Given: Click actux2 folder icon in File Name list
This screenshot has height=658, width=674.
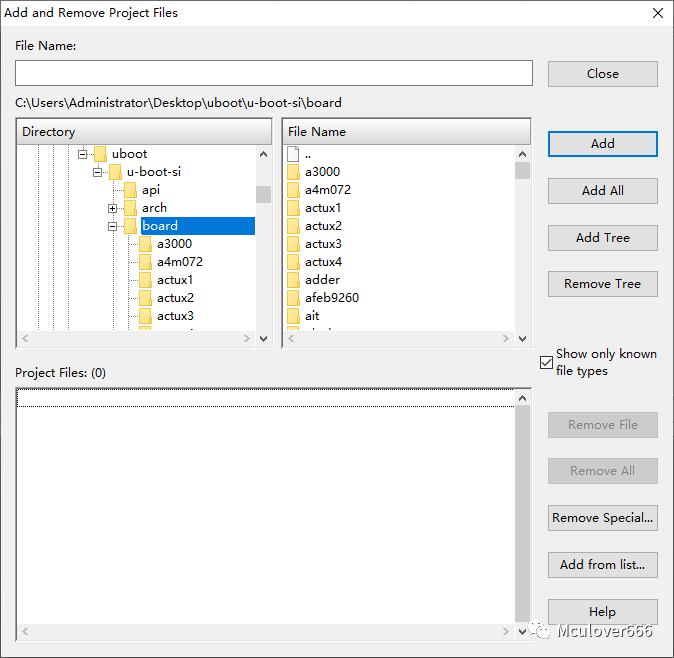Looking at the screenshot, I should point(294,226).
